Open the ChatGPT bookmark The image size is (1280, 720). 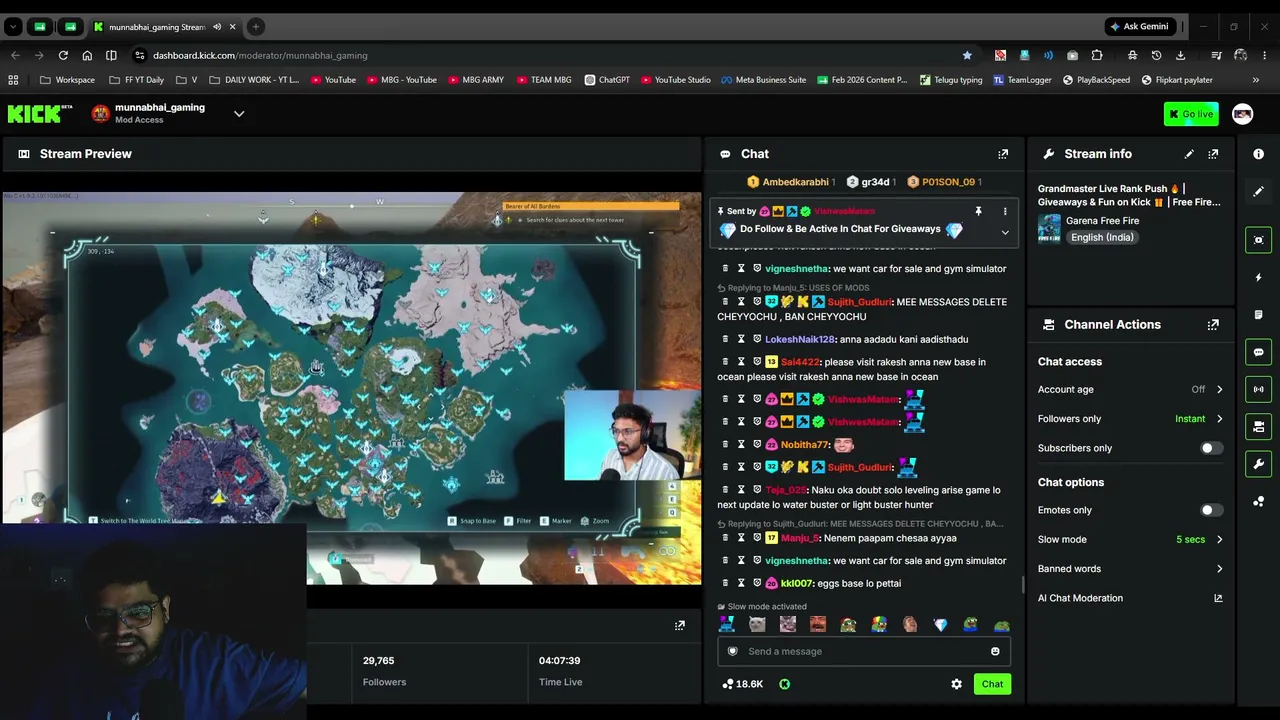pyautogui.click(x=607, y=80)
